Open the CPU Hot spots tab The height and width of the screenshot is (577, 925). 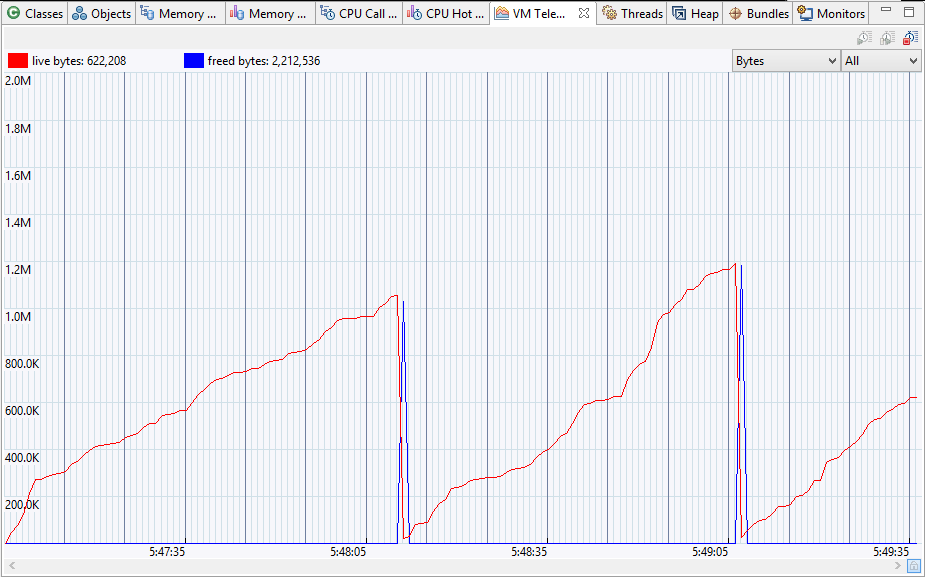tap(446, 14)
